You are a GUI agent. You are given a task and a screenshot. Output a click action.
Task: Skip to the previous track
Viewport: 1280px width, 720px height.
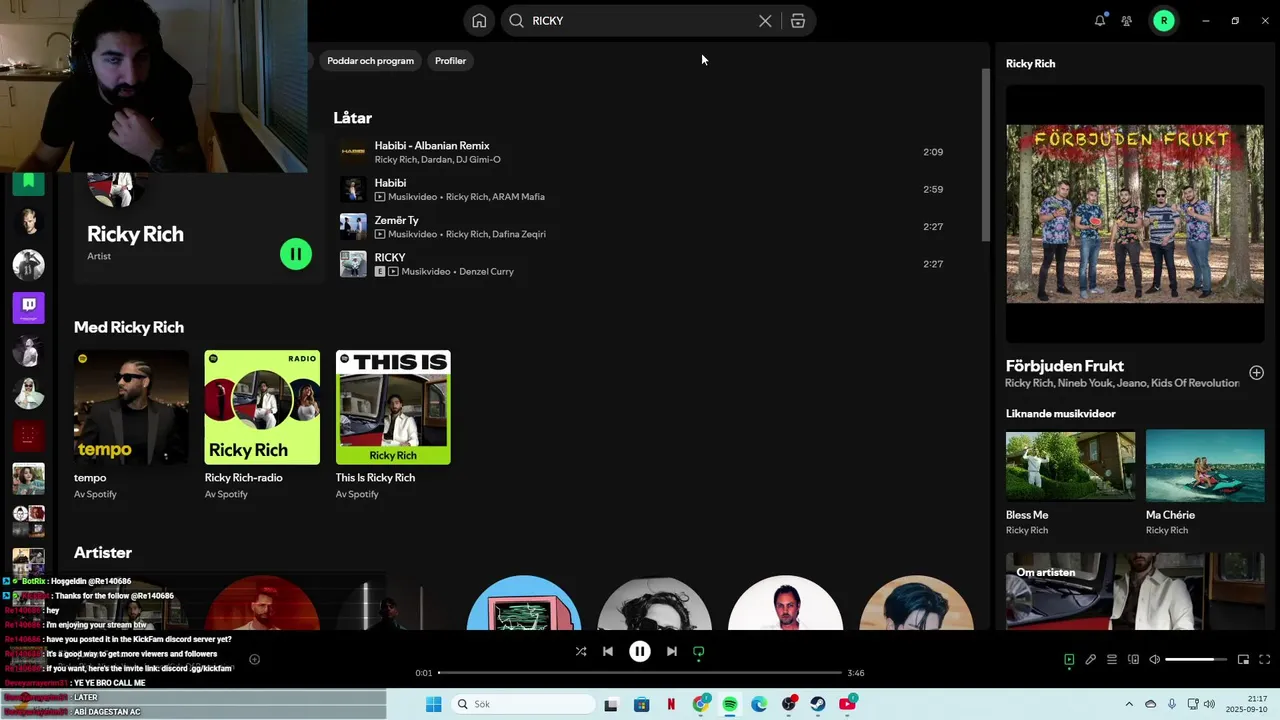coord(607,651)
